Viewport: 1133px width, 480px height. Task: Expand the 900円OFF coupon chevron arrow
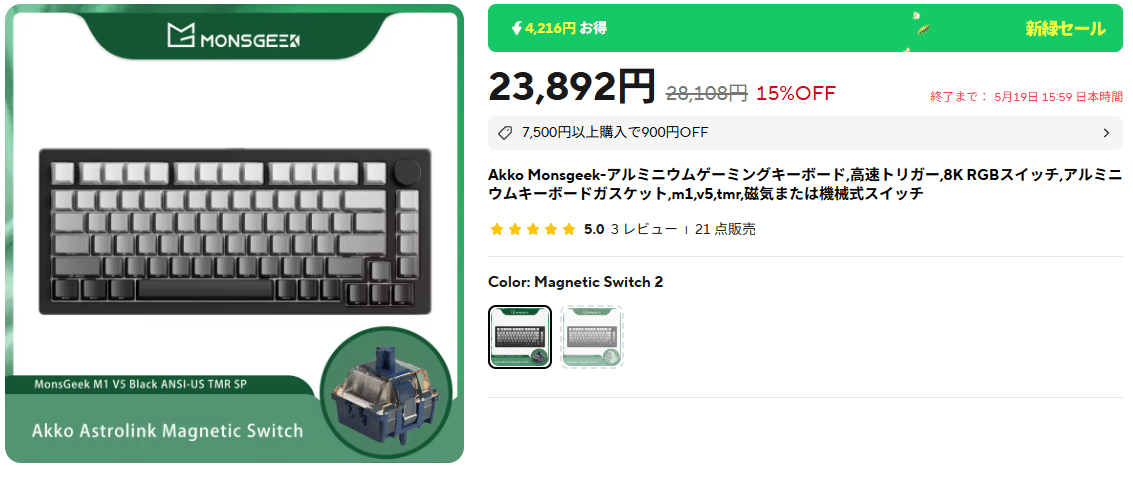tap(1106, 132)
